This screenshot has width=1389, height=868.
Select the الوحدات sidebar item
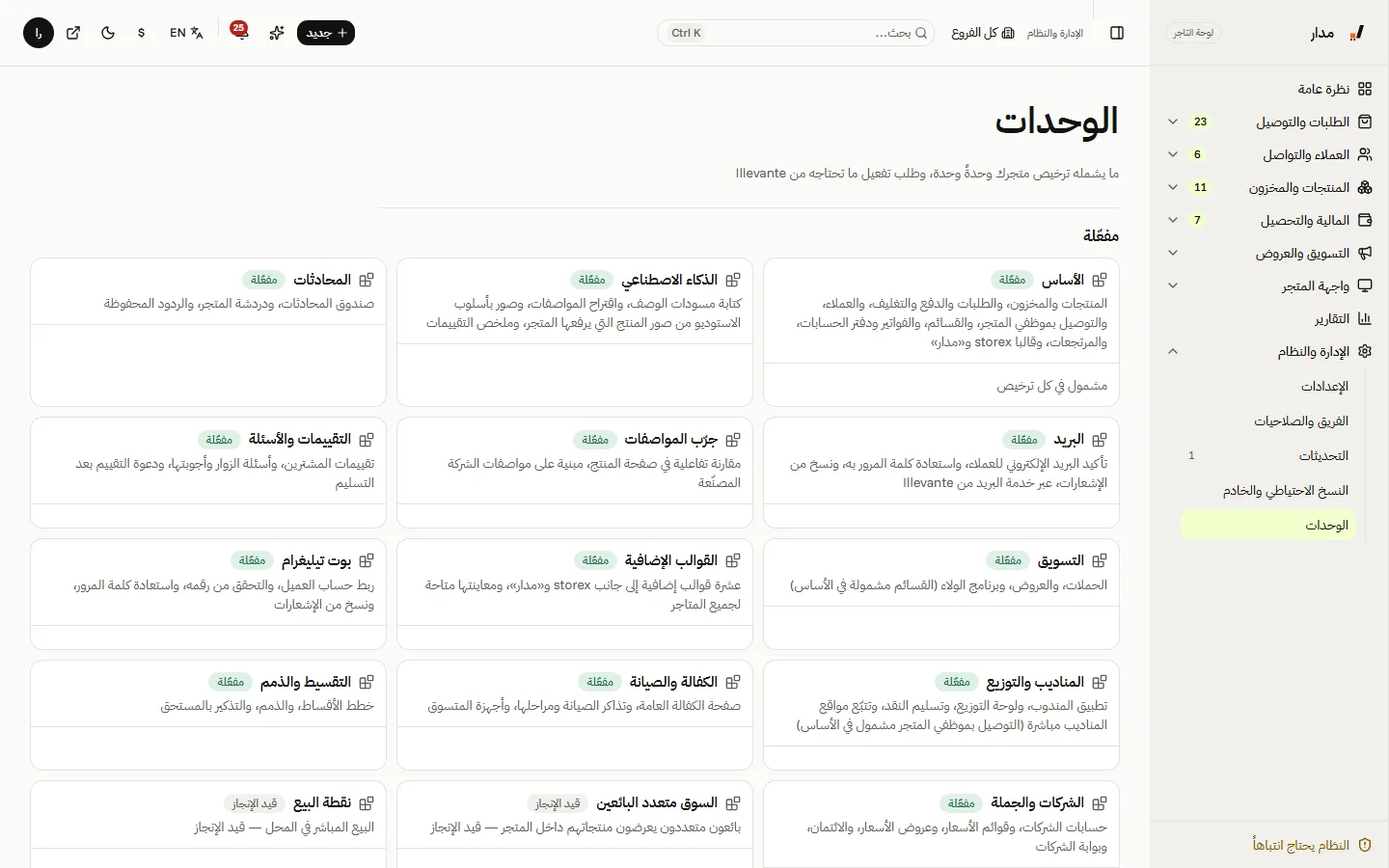(x=1268, y=525)
